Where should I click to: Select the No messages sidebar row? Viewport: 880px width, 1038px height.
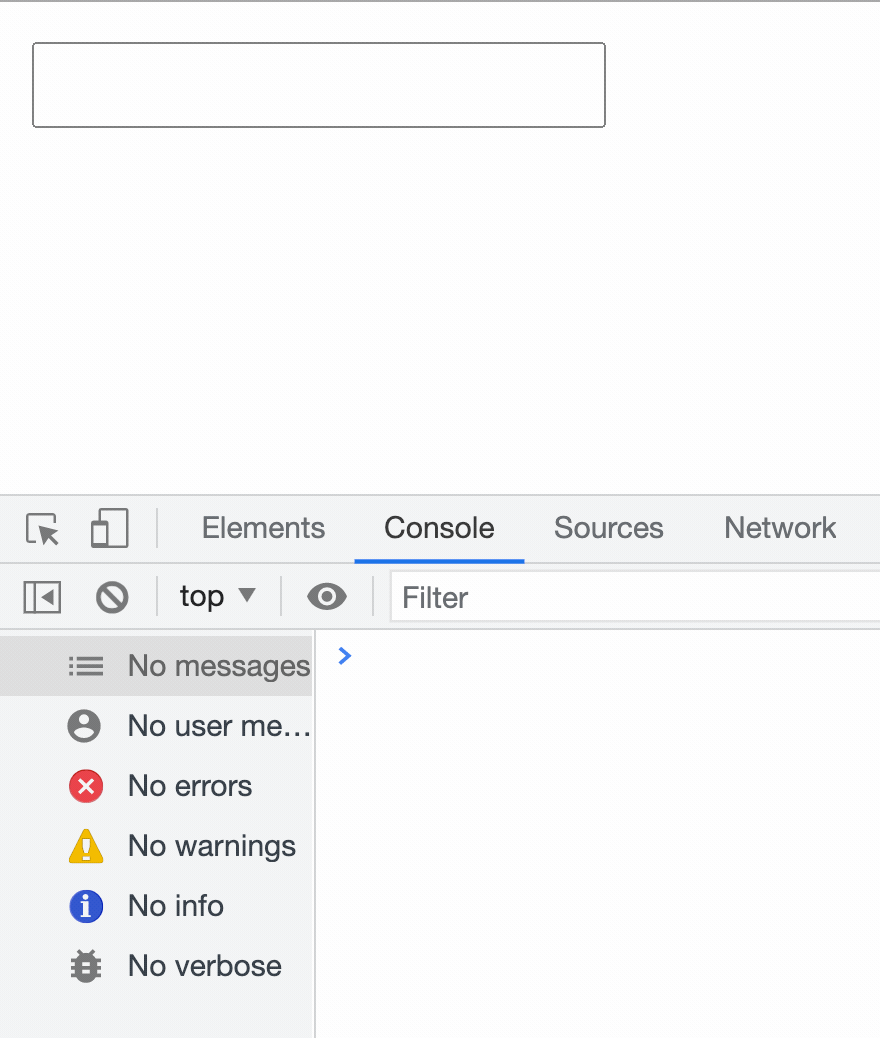[x=156, y=666]
